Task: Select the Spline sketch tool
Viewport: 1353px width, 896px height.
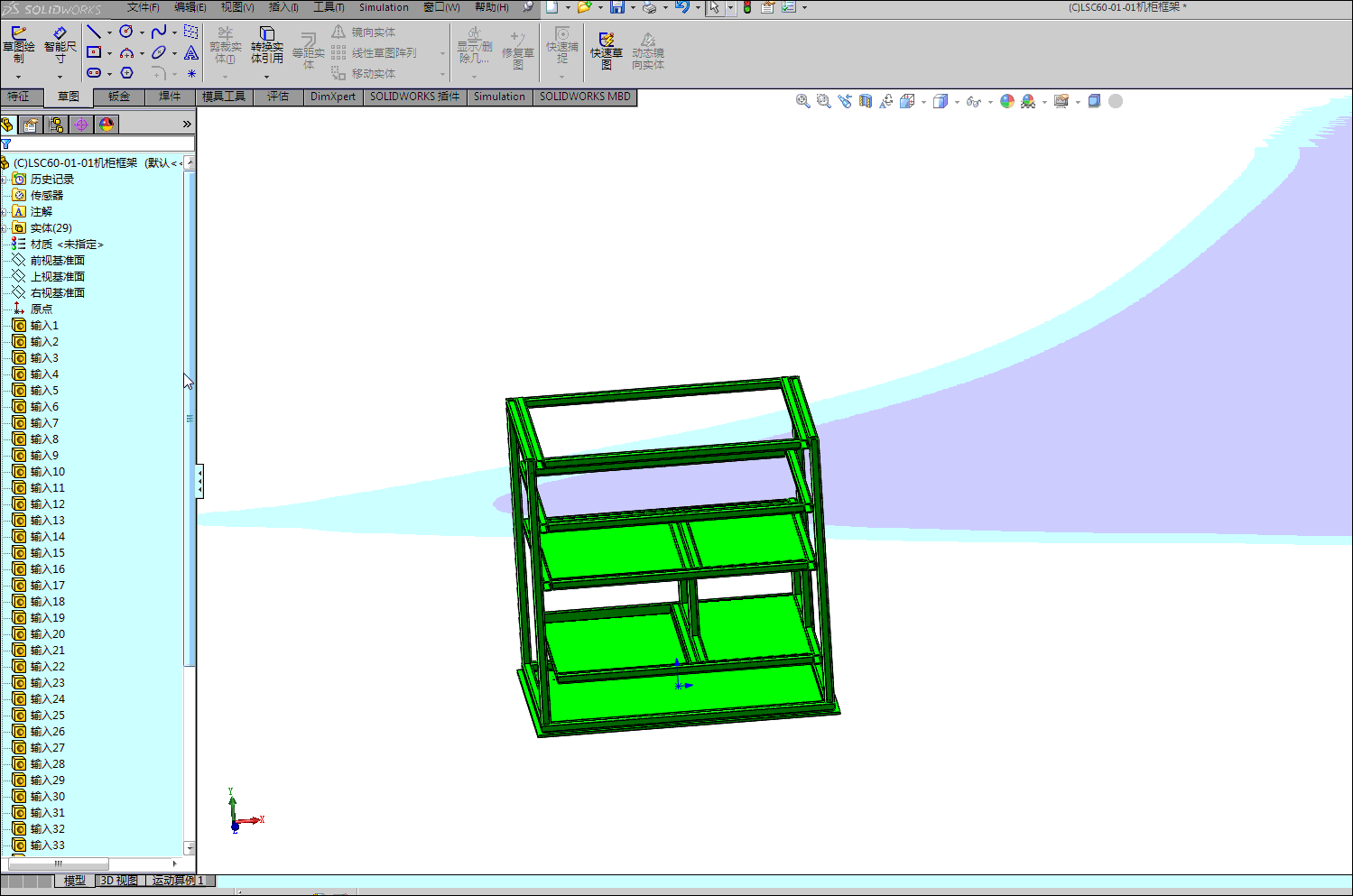Action: (159, 32)
